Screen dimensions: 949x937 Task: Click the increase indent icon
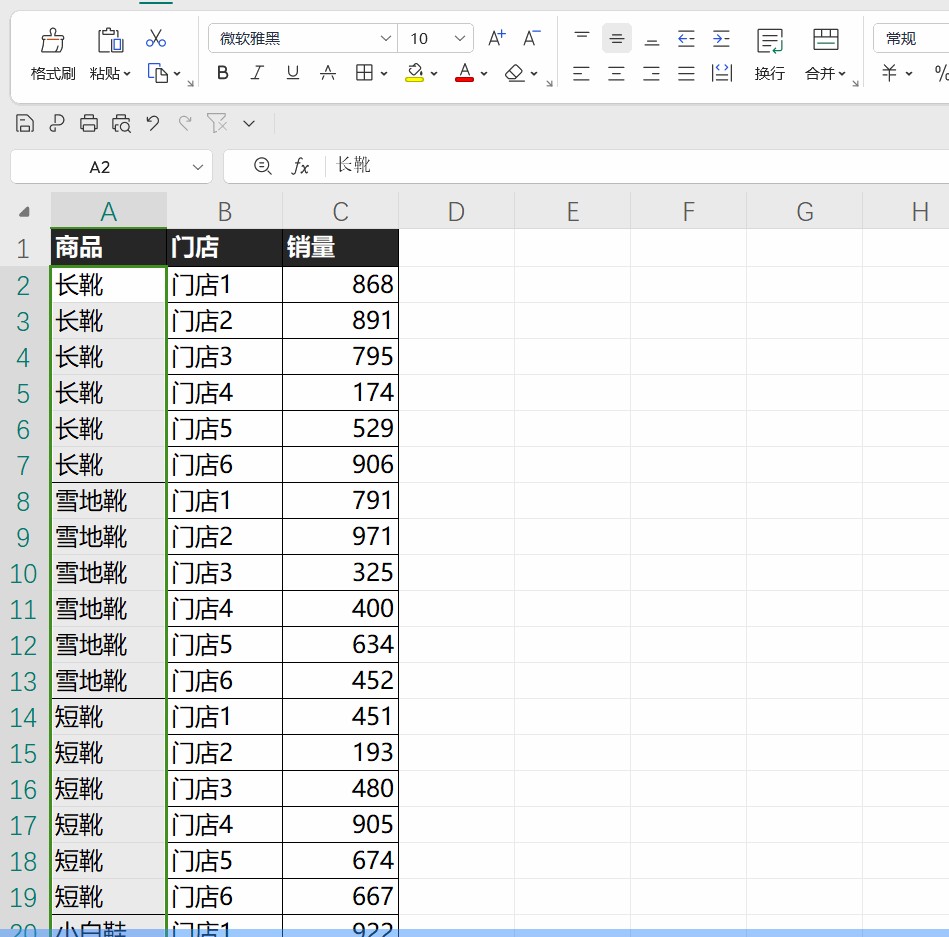pyautogui.click(x=721, y=39)
